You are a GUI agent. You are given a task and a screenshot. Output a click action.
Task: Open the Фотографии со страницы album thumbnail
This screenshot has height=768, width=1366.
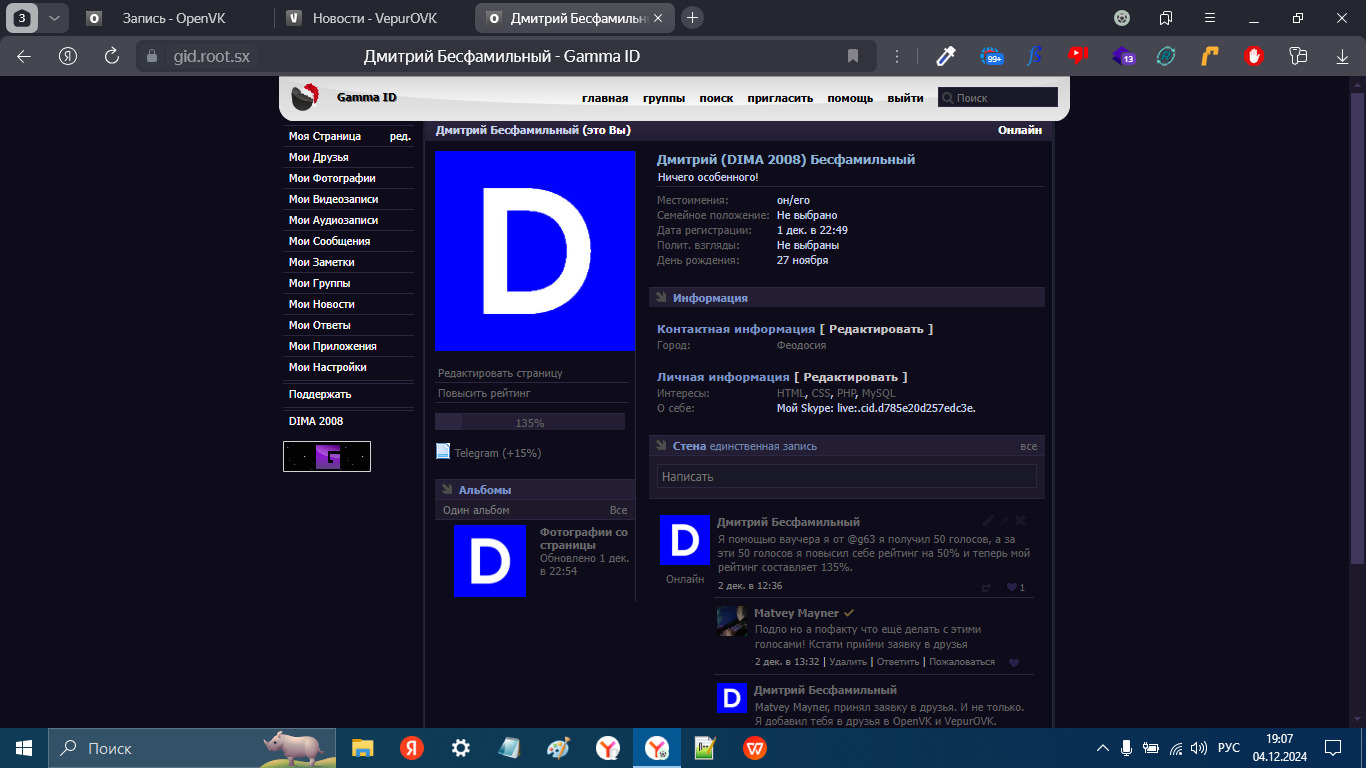coord(489,561)
